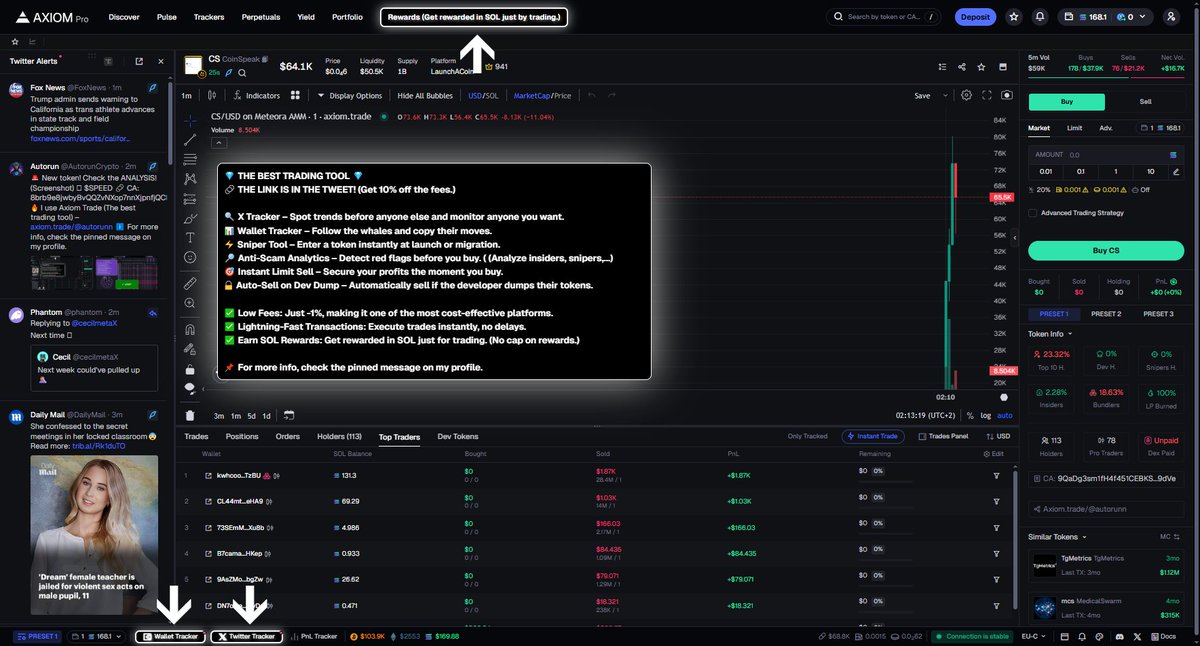Screen dimensions: 1200x646
Task: Collapse the right trading panel arrow
Action: coord(1016,239)
